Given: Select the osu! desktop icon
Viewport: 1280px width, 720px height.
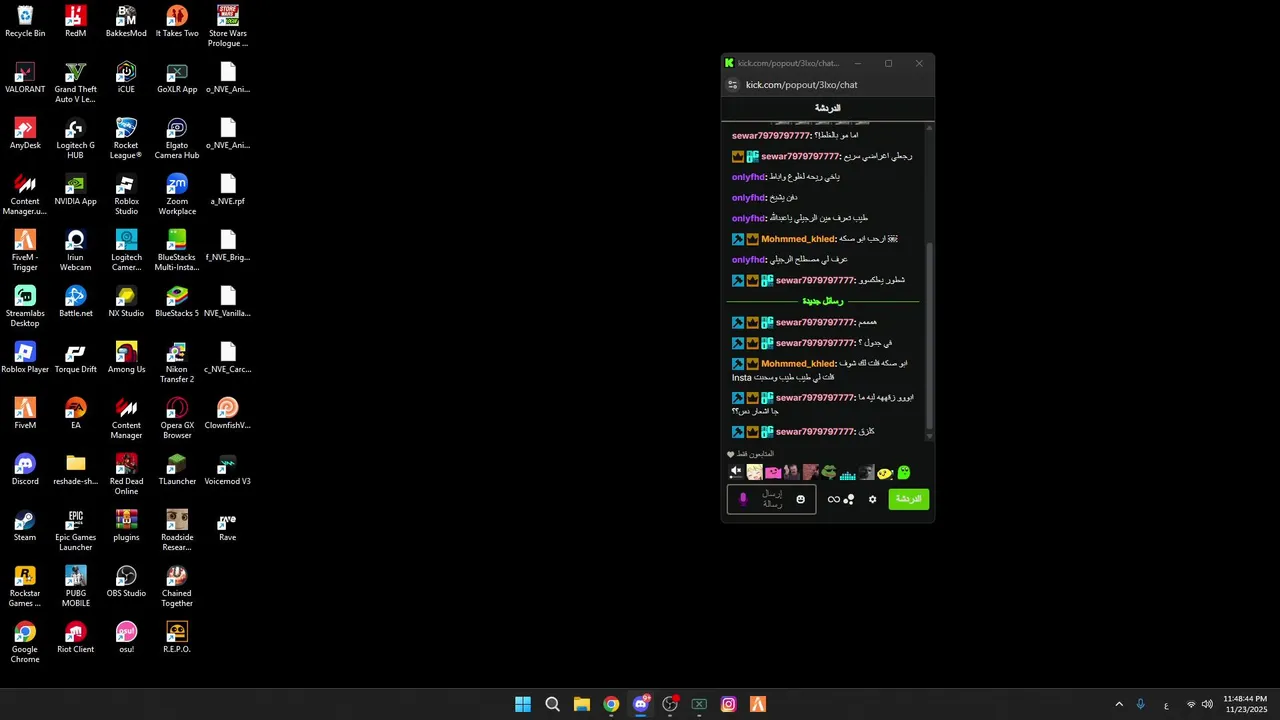Looking at the screenshot, I should click(126, 638).
